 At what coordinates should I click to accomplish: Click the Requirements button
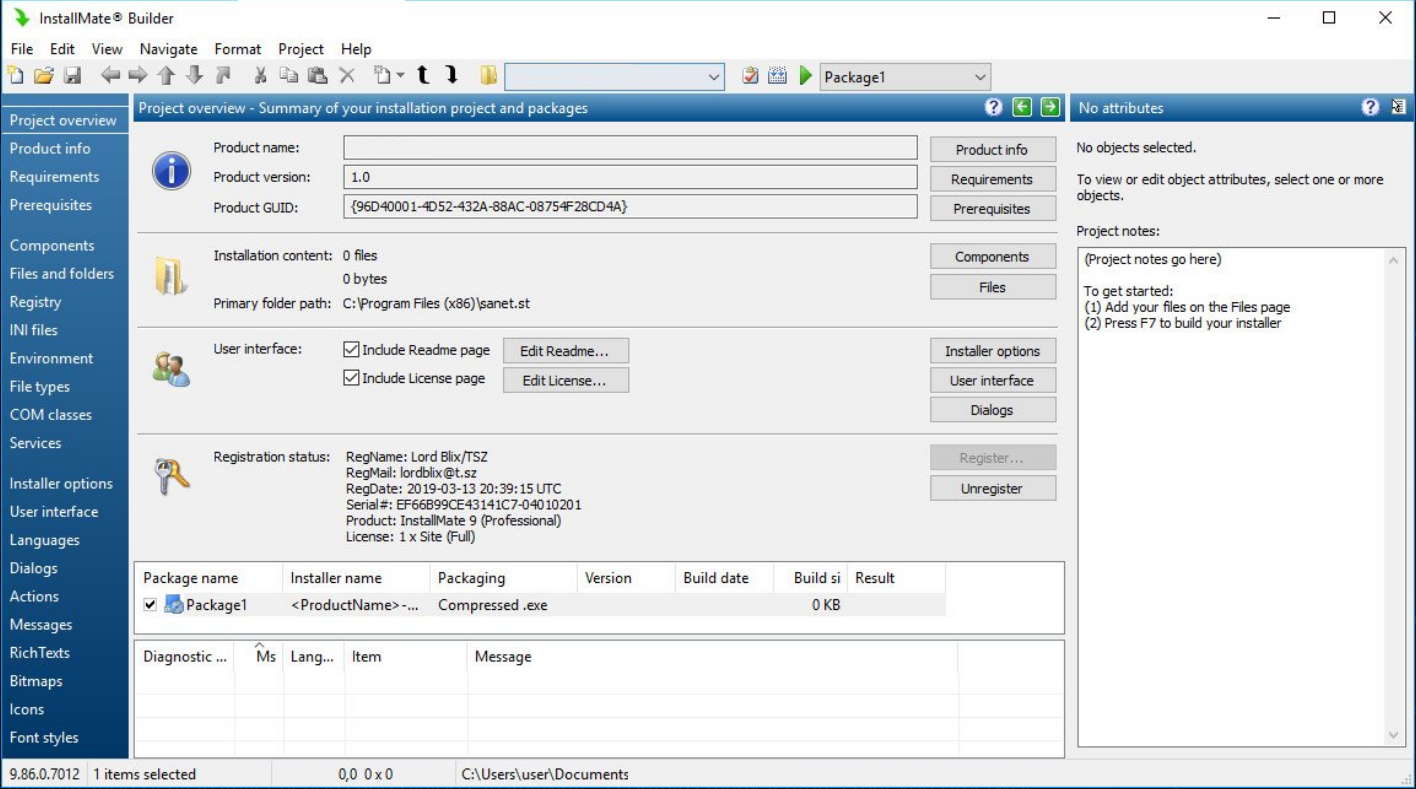992,180
